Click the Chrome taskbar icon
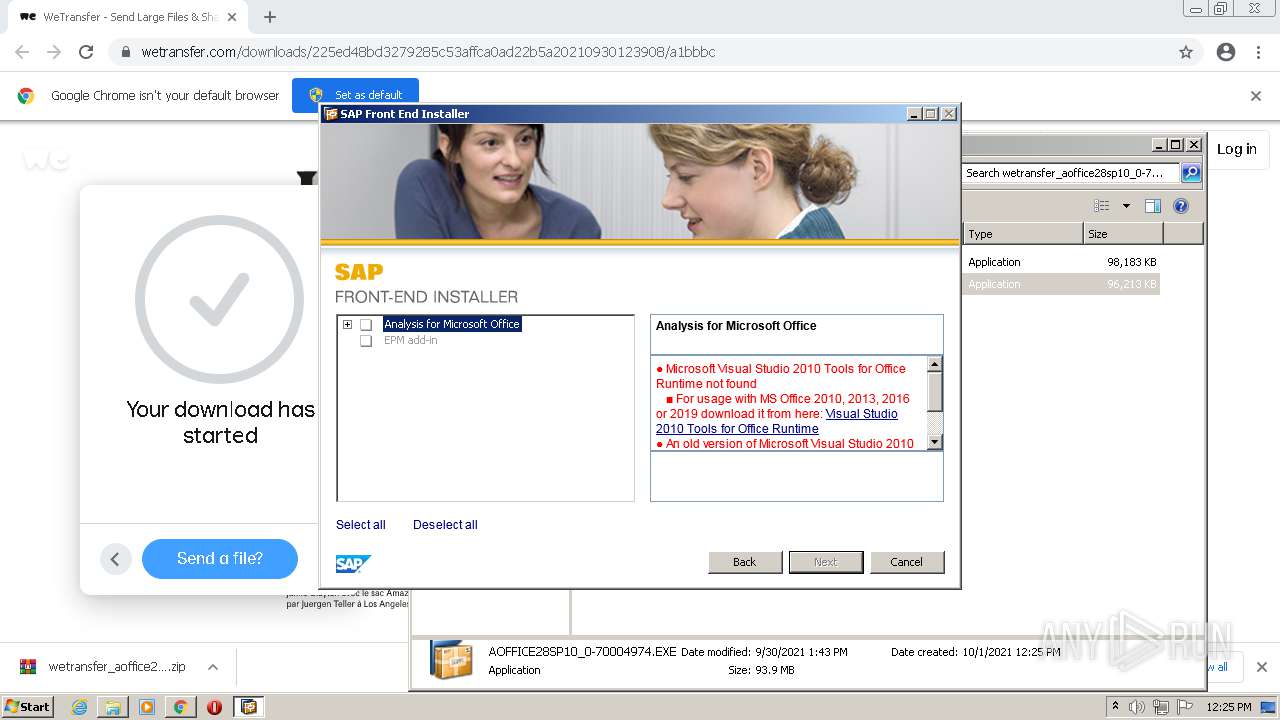Viewport: 1280px width, 720px height. point(180,707)
